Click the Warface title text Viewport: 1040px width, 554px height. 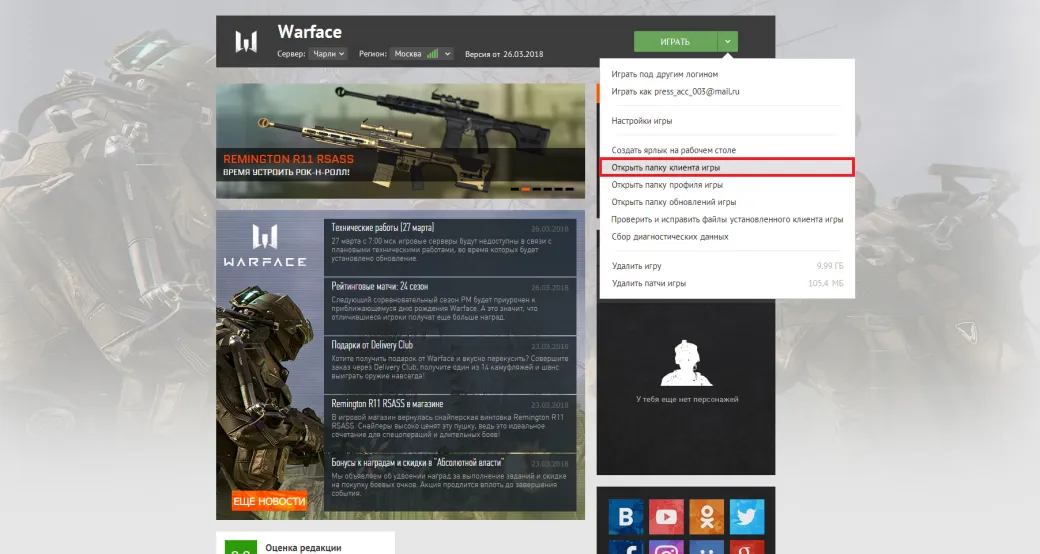[310, 32]
